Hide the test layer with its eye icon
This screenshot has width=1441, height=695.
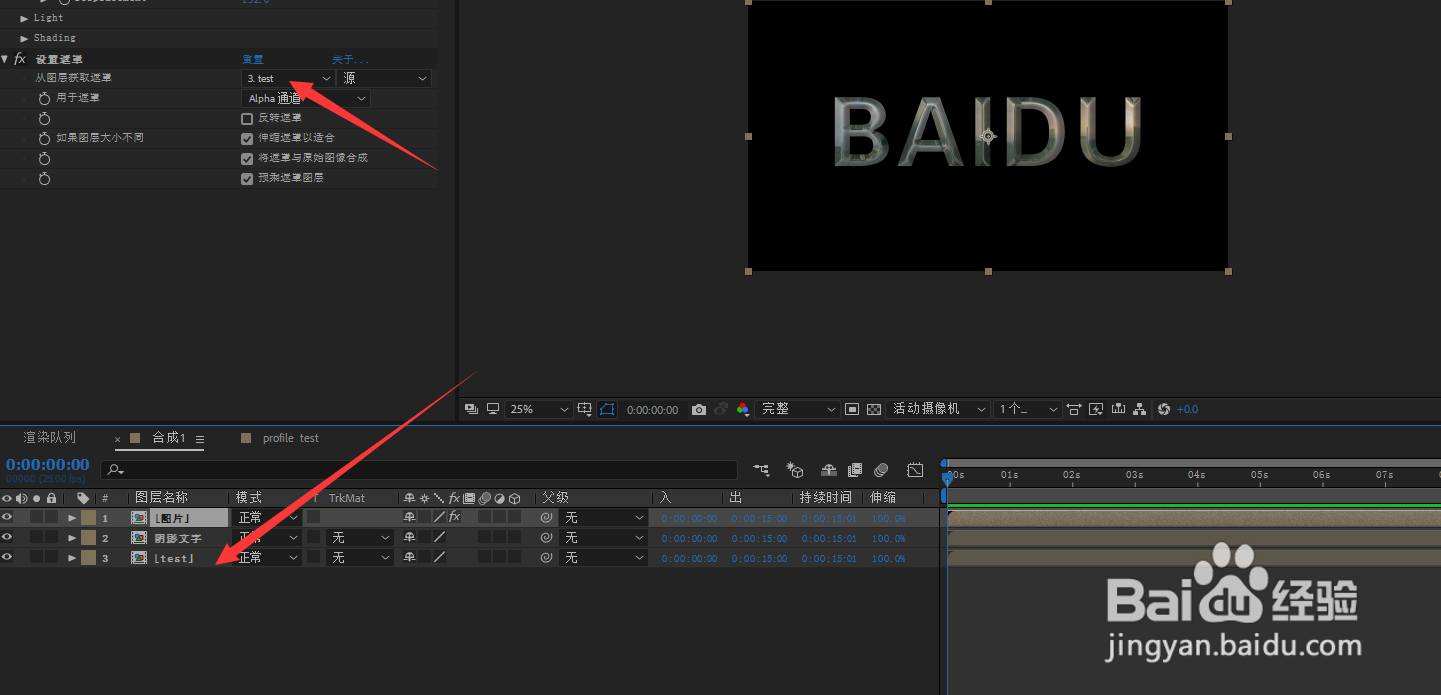(x=7, y=557)
